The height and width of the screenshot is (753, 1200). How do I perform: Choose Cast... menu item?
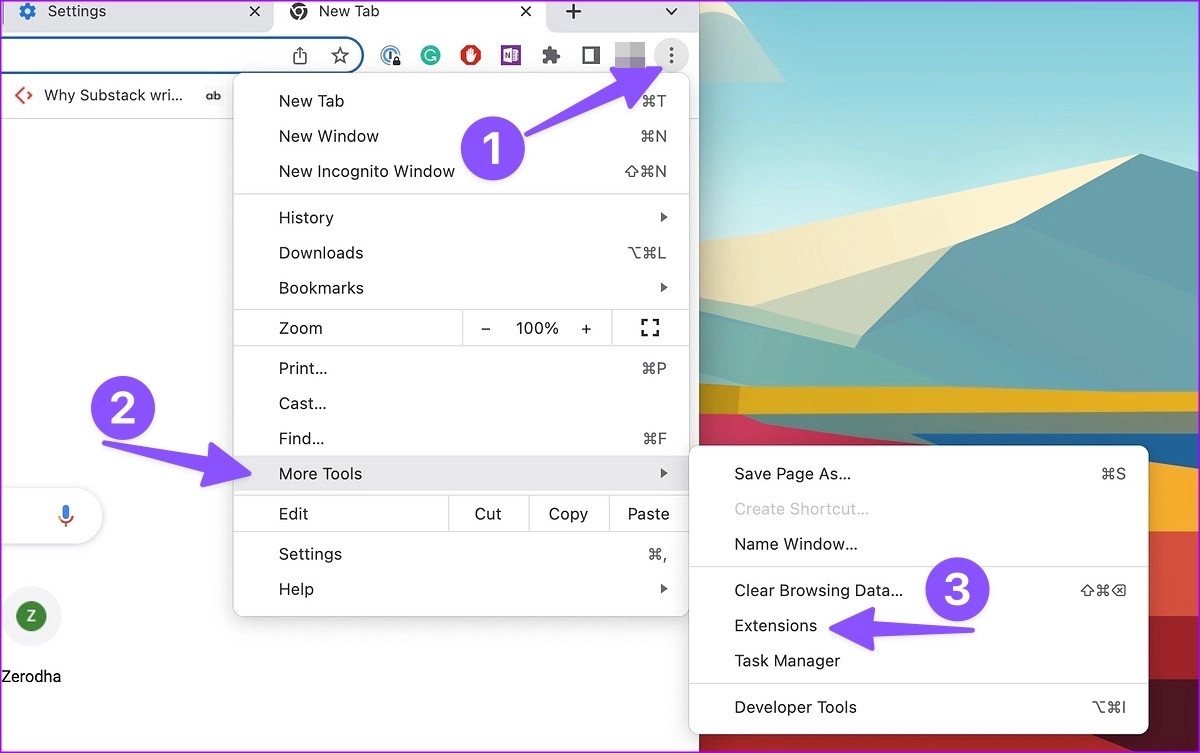(461, 404)
